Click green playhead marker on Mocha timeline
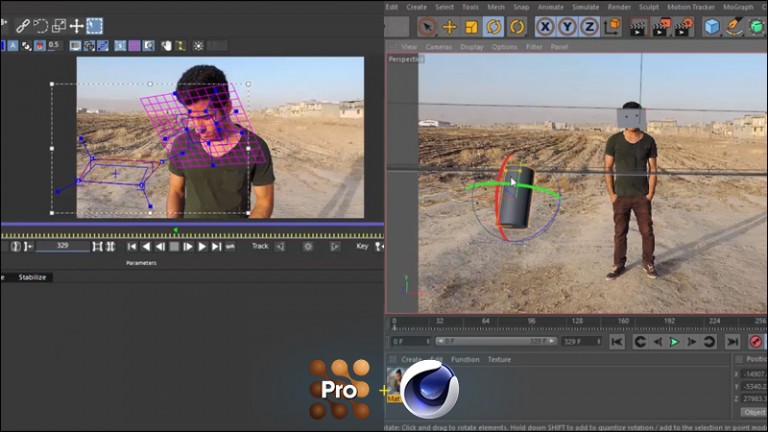768x432 pixels. pyautogui.click(x=175, y=230)
